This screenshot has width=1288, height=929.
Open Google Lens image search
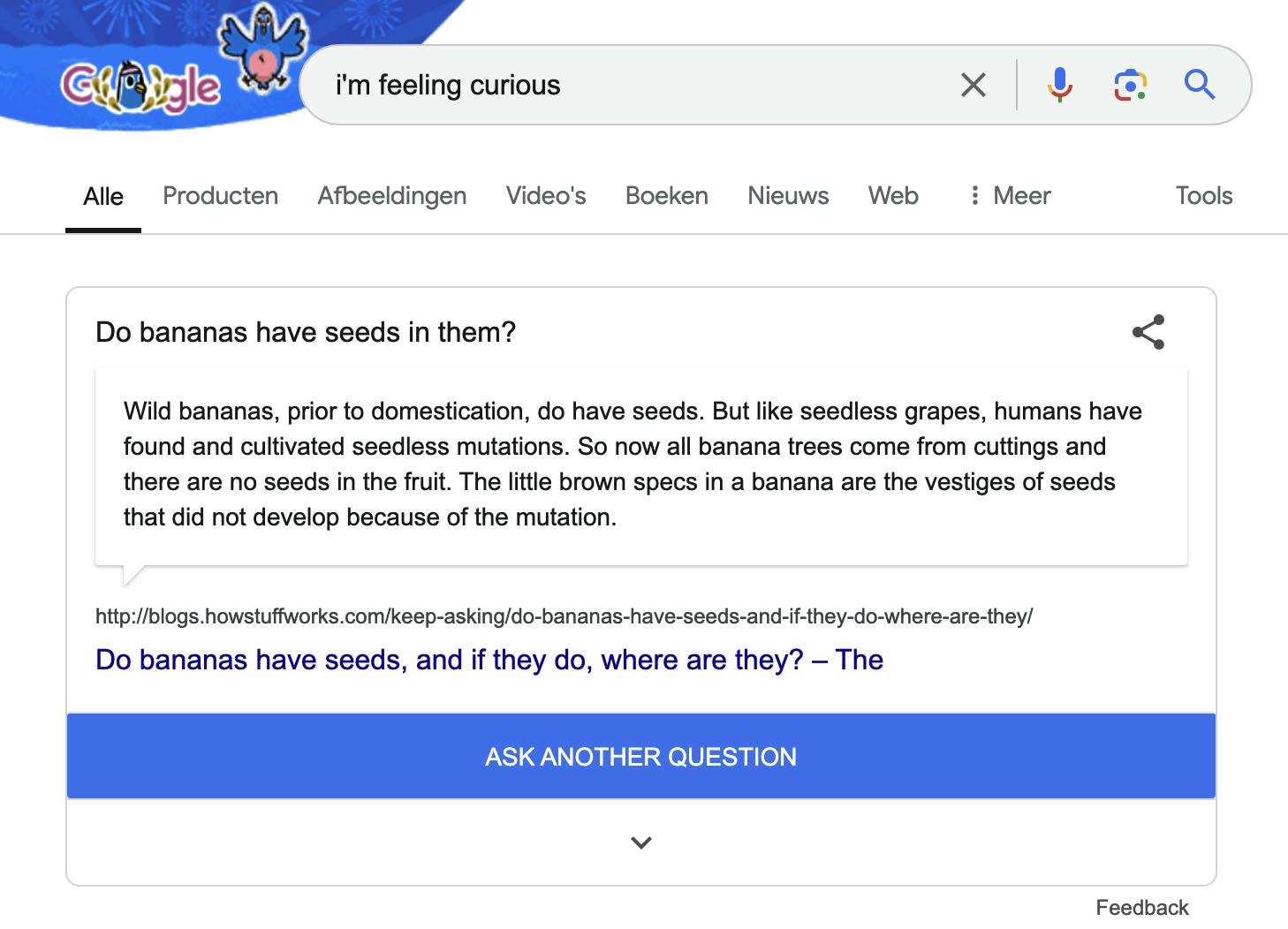1130,86
